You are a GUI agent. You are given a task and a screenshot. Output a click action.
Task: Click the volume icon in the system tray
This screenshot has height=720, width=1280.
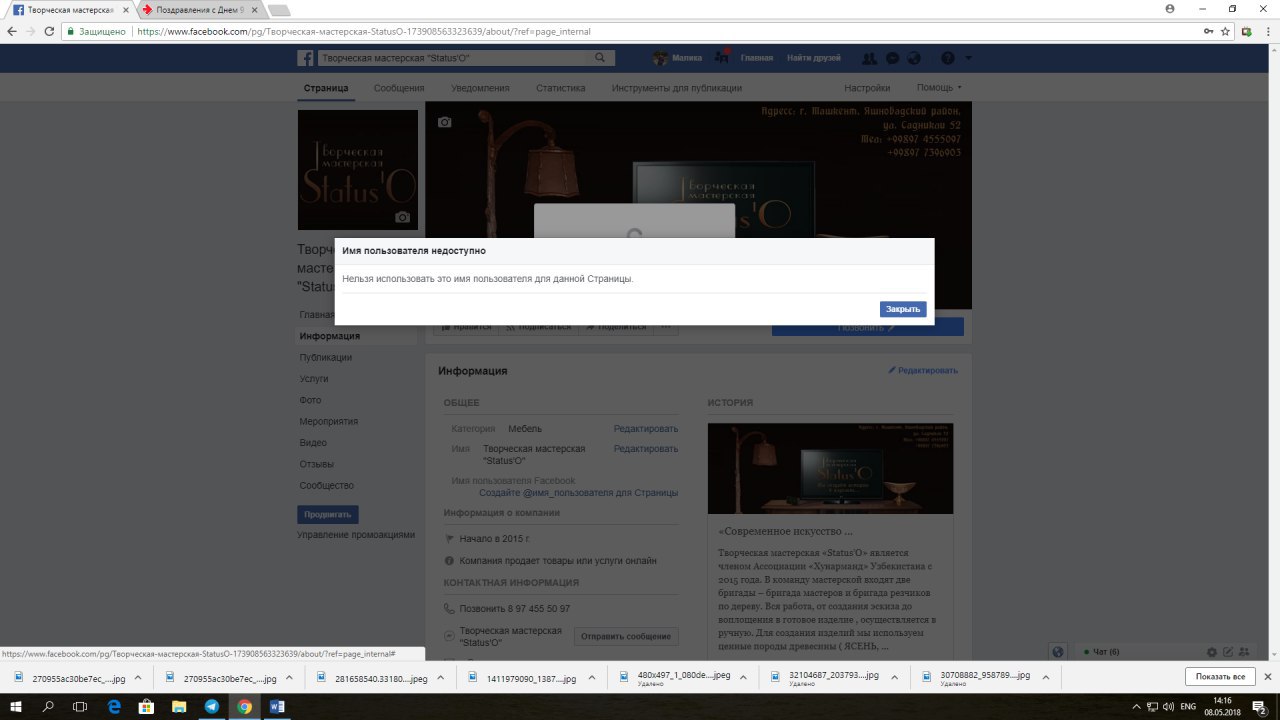[1168, 706]
